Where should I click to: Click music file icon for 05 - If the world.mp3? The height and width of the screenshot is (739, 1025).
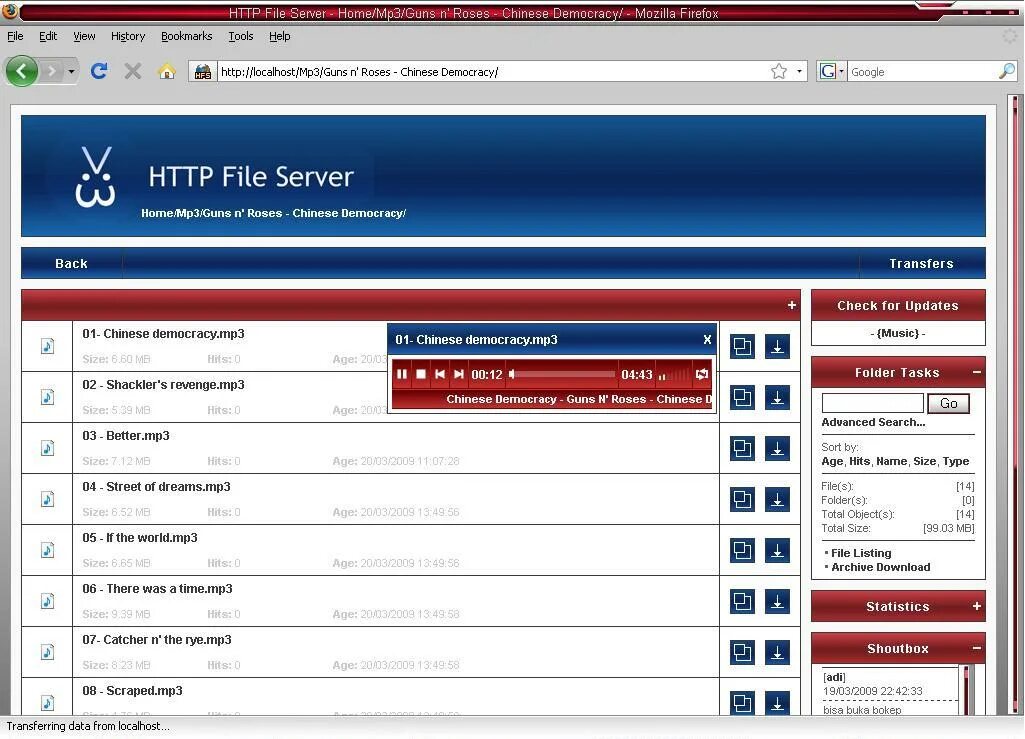pyautogui.click(x=47, y=550)
